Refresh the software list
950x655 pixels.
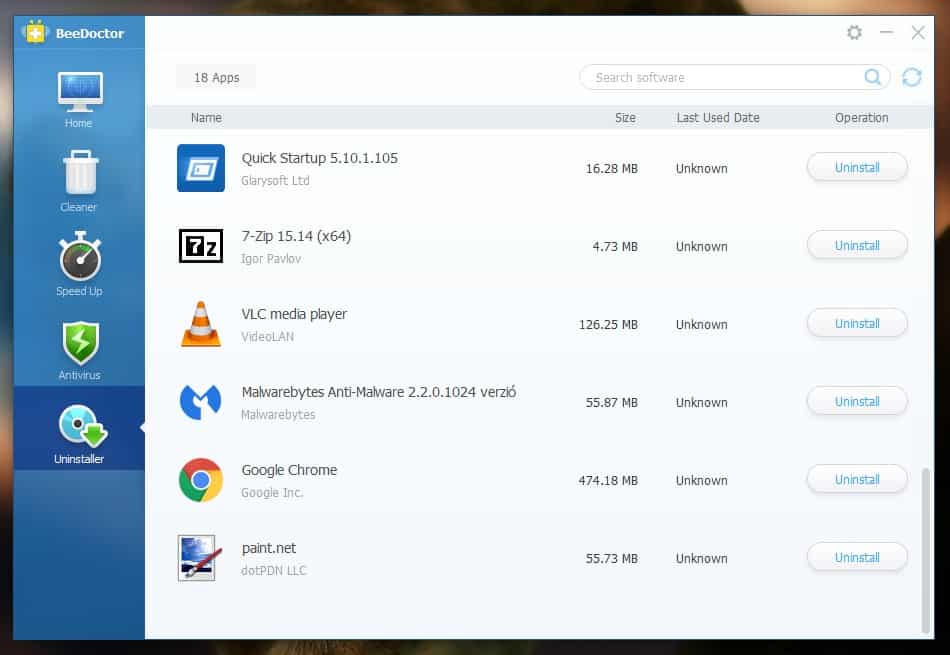click(x=912, y=77)
